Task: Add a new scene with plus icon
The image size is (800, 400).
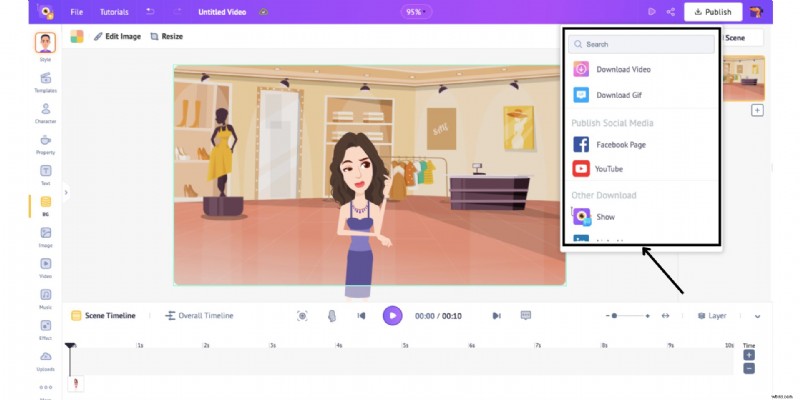Action: (x=757, y=110)
